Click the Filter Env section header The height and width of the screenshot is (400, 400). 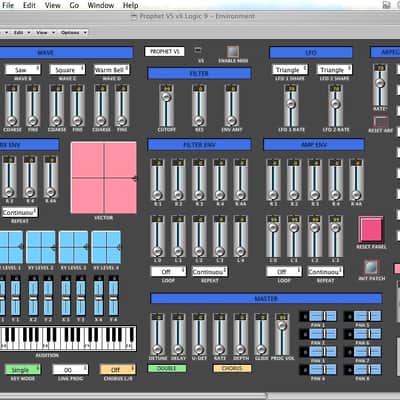click(199, 145)
